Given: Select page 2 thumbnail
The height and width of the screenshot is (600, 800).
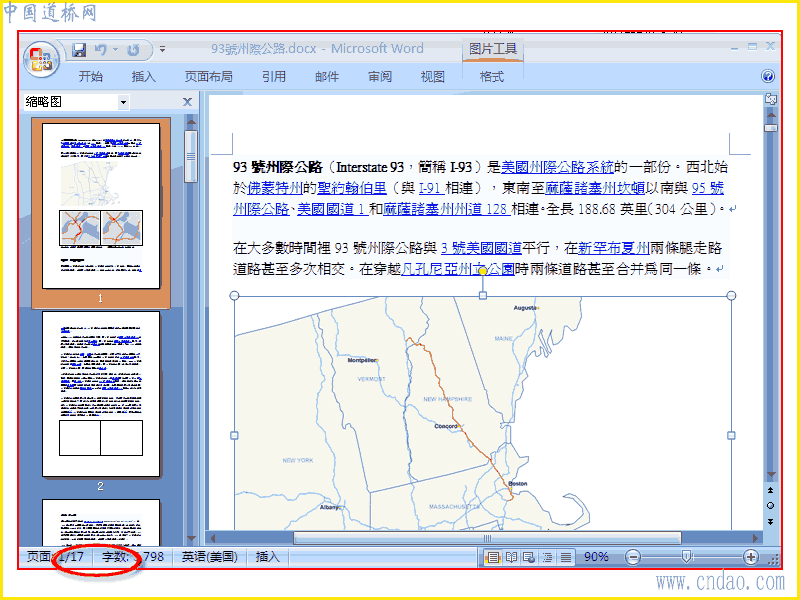Looking at the screenshot, I should 101,394.
